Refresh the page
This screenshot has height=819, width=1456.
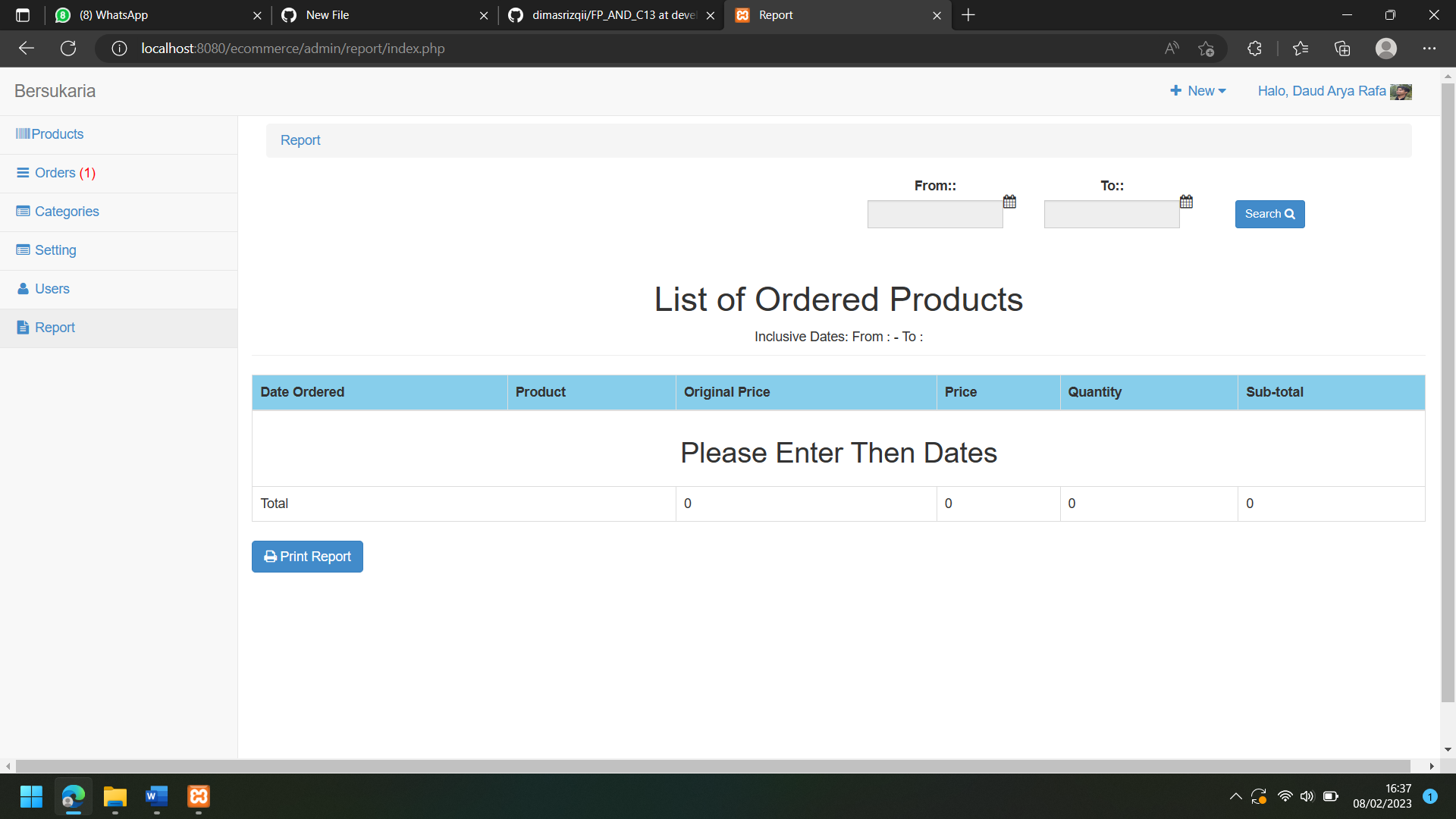click(68, 49)
